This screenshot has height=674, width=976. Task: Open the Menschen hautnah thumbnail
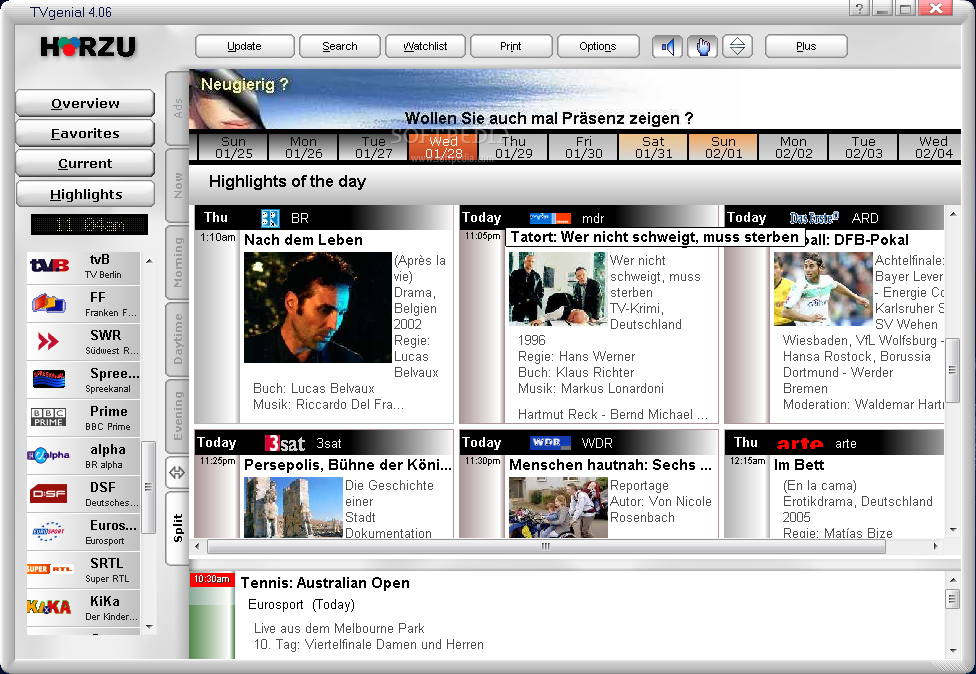(558, 507)
